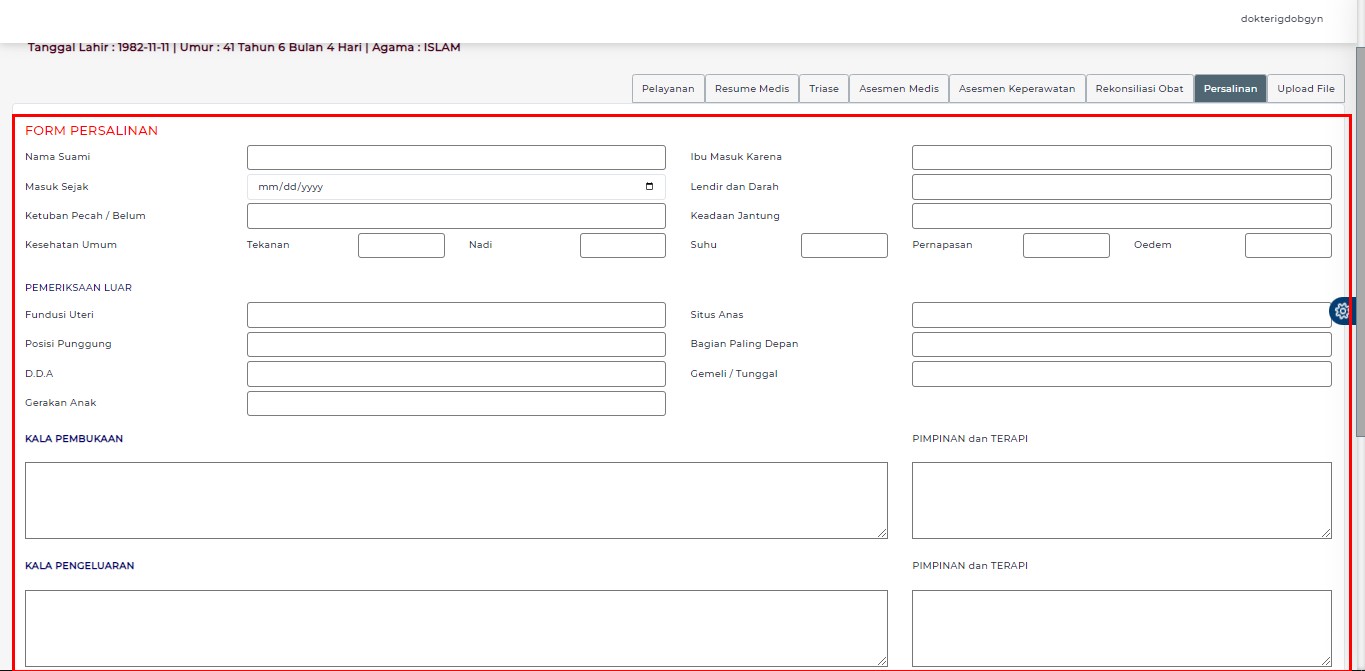Select the Tekanan input box
Viewport: 1365px width, 671px height.
click(401, 245)
